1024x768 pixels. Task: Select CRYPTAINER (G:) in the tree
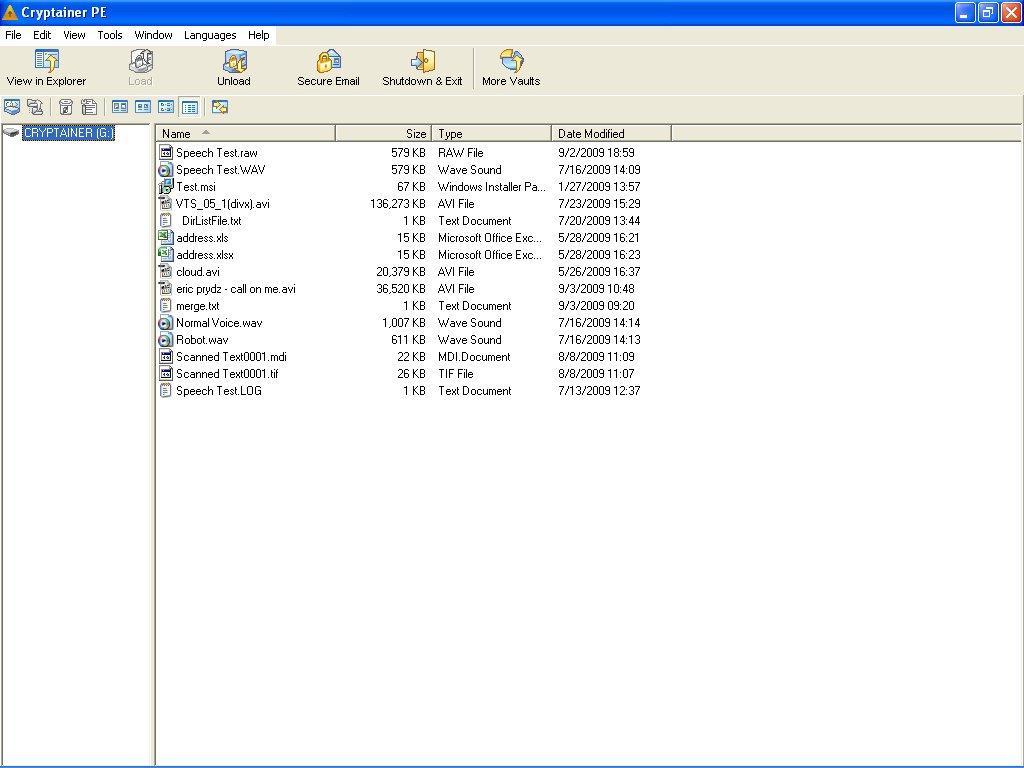coord(69,133)
